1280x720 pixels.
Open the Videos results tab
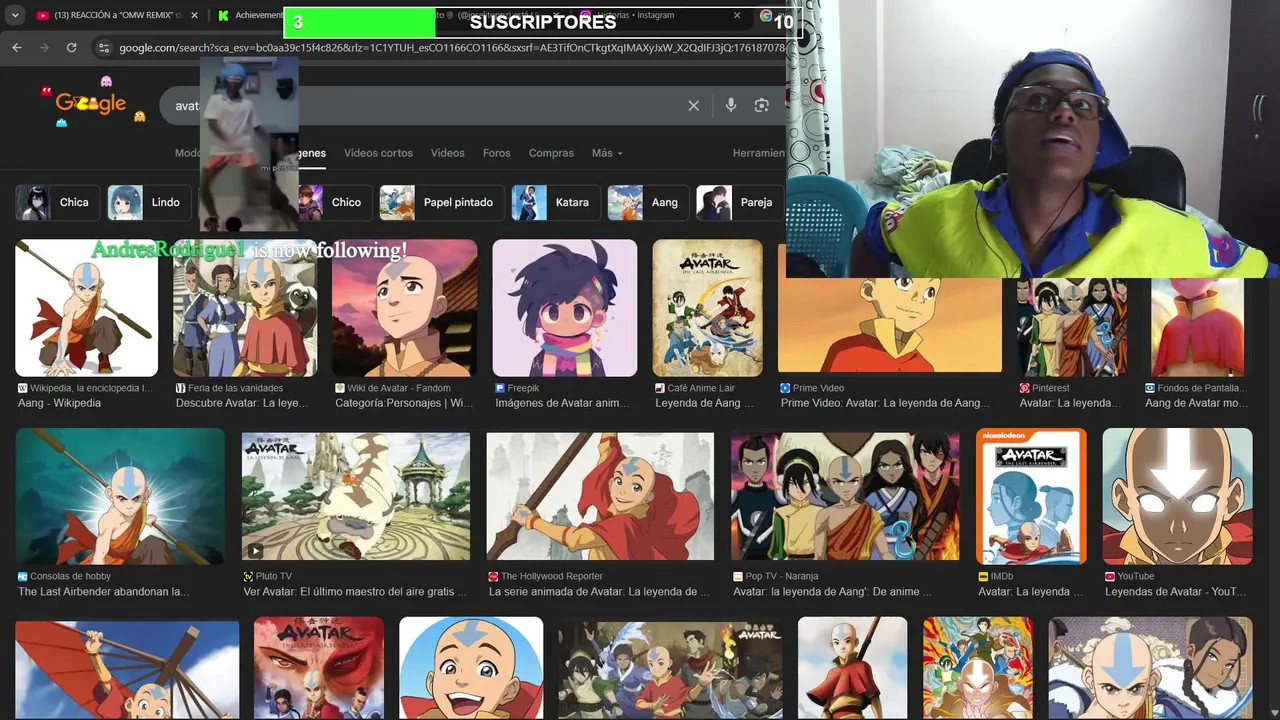click(447, 153)
